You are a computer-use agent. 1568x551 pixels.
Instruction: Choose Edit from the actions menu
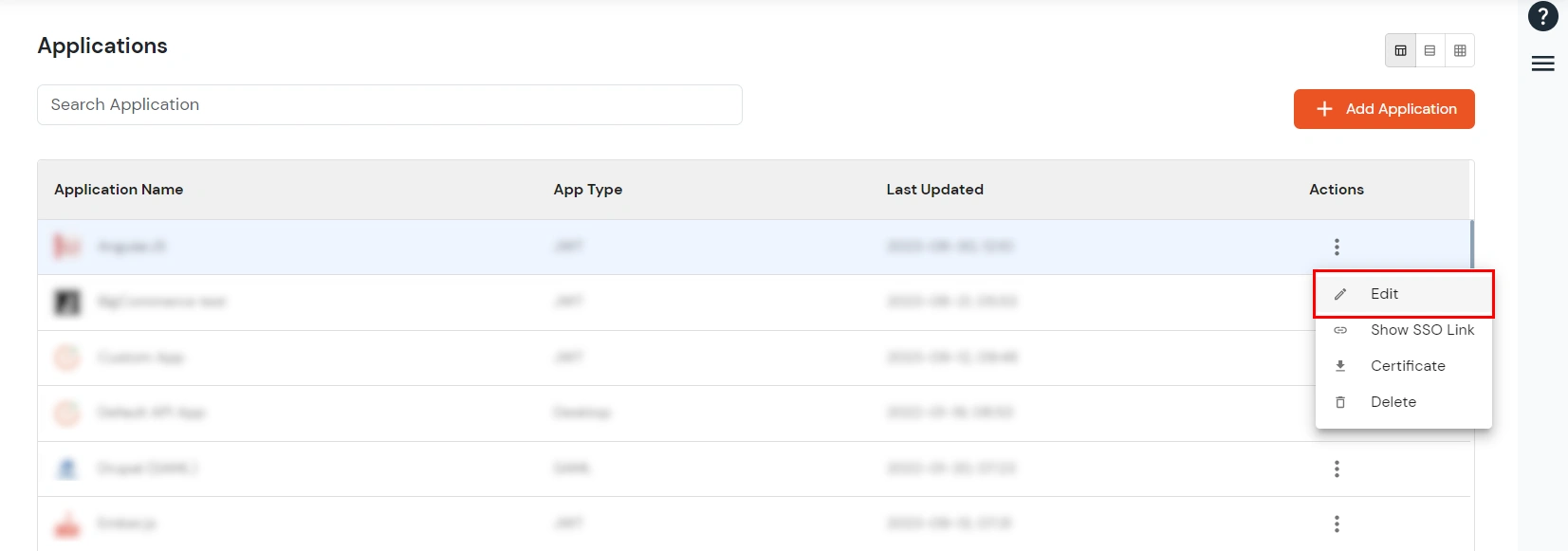[1403, 294]
